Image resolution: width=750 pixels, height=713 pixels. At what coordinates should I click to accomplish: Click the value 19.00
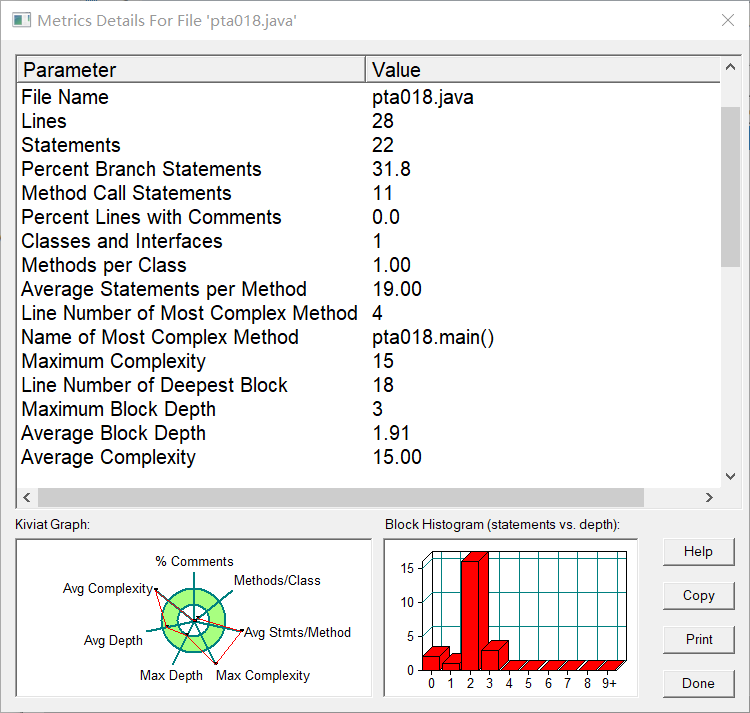pyautogui.click(x=397, y=289)
